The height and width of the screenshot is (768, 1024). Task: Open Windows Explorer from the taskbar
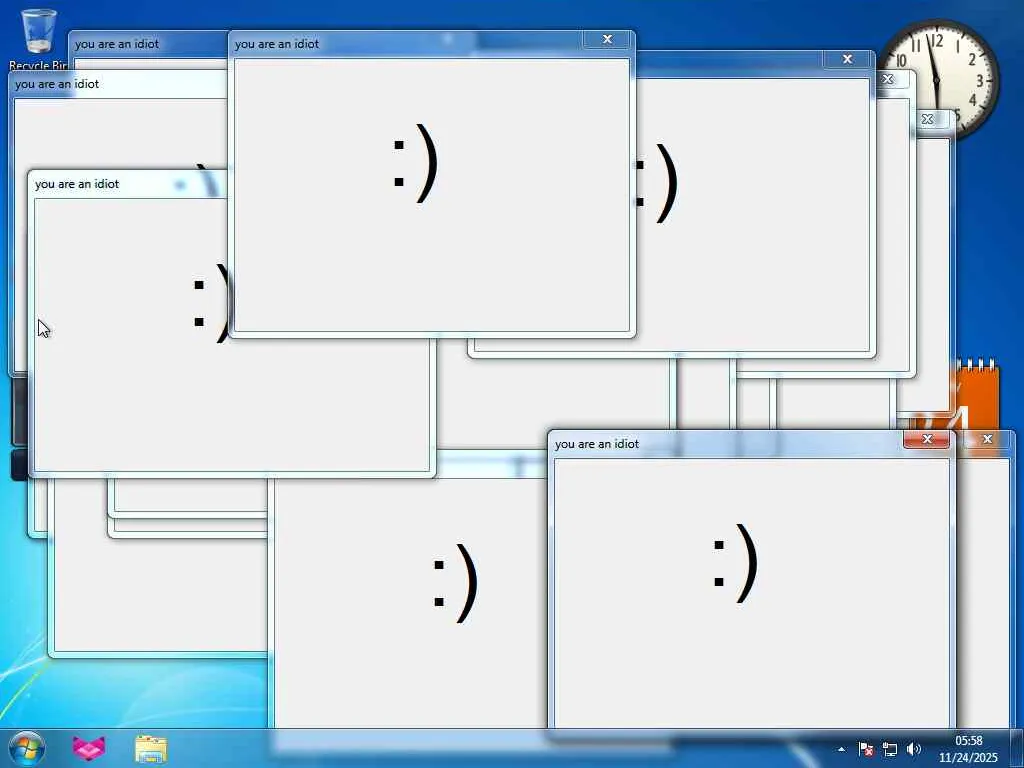(151, 749)
